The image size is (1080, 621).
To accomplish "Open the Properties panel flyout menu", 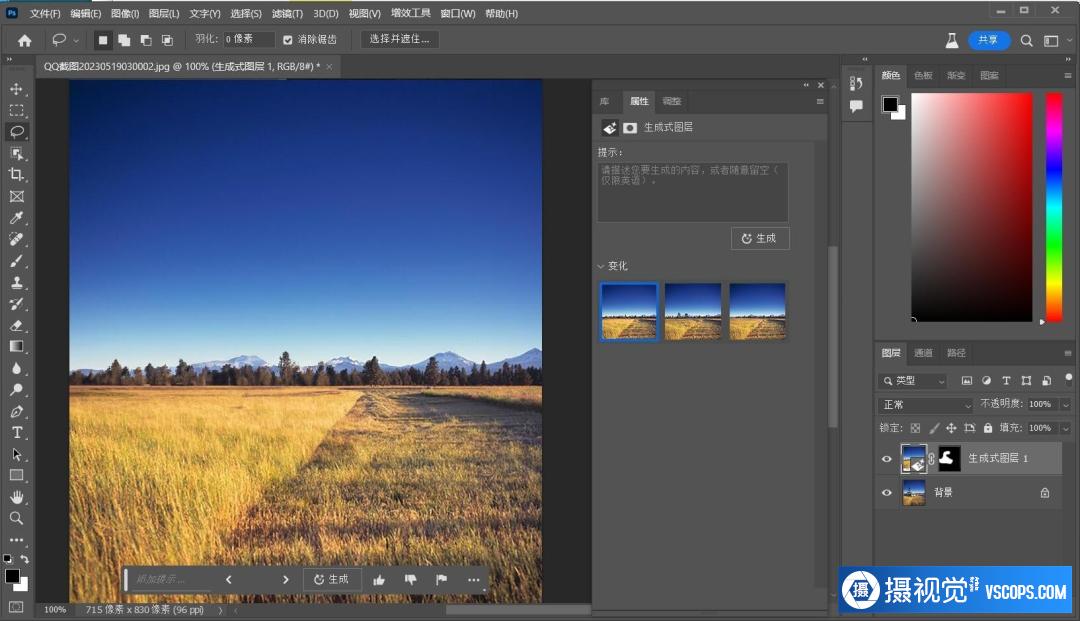I will (x=820, y=101).
